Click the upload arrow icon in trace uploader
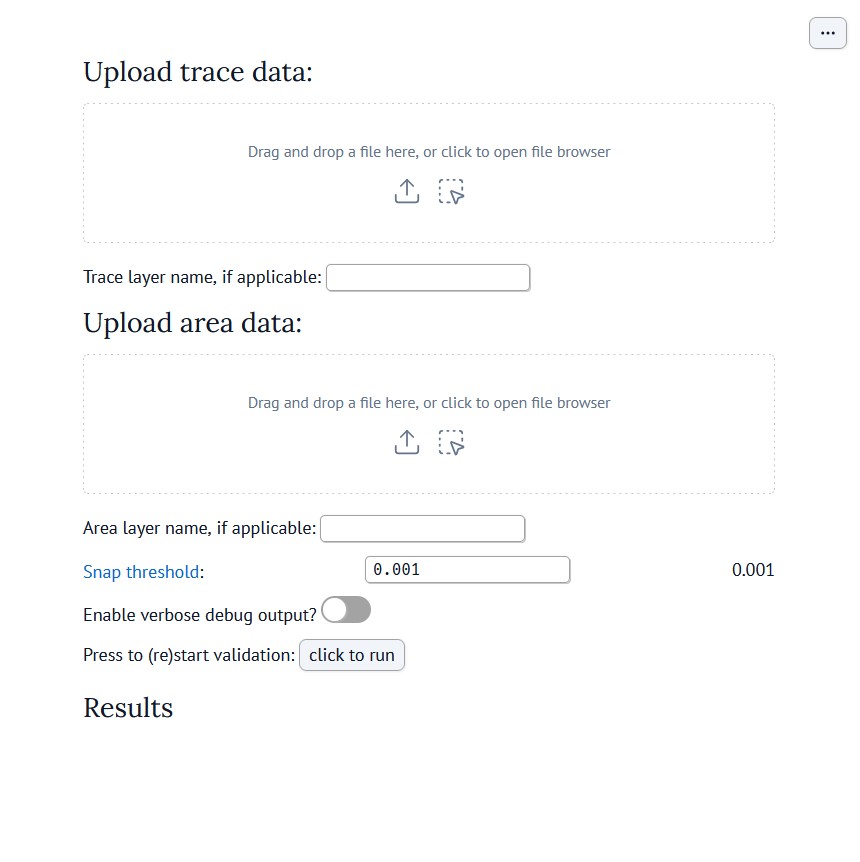This screenshot has width=860, height=862. [x=406, y=191]
